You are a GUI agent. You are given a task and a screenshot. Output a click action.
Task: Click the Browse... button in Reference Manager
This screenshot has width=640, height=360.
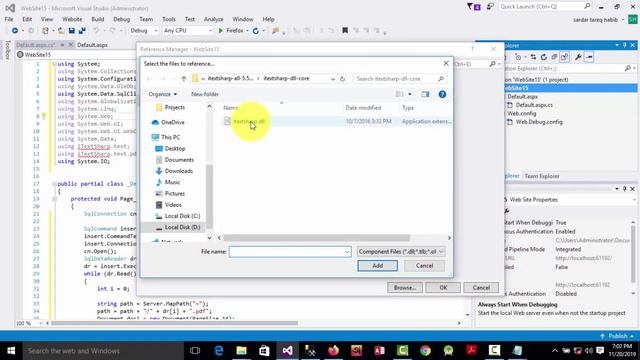pyautogui.click(x=404, y=288)
